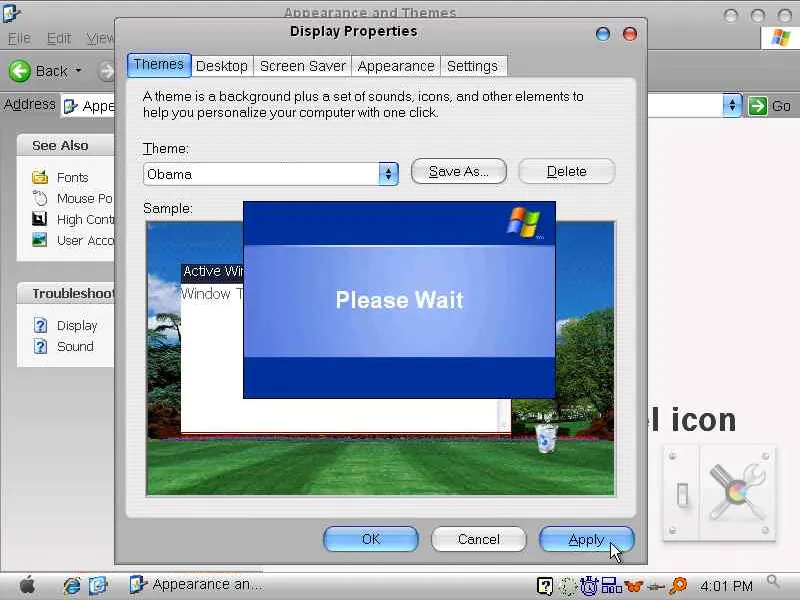Open the File menu in Appearance and Themes window

tap(19, 38)
